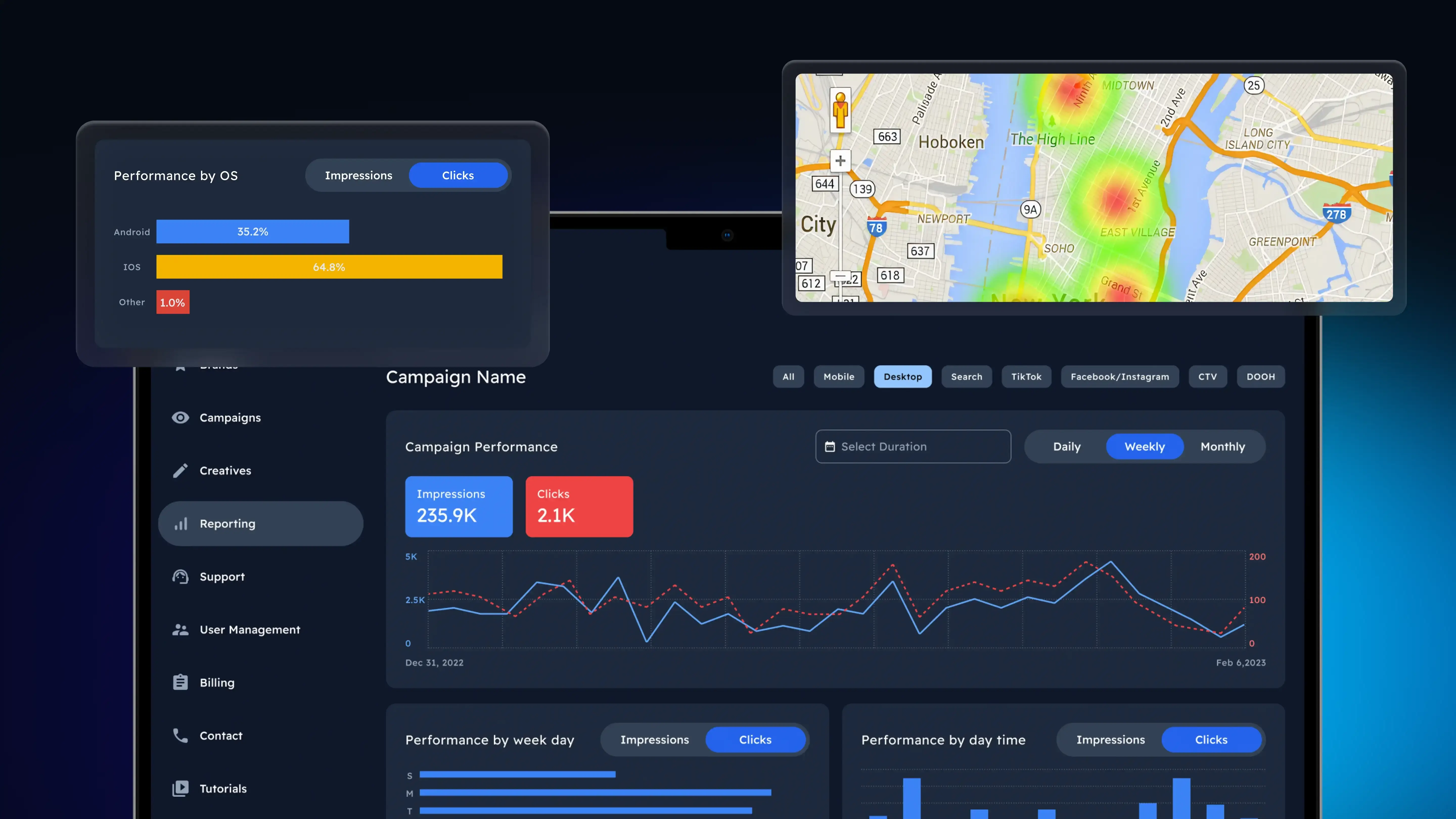Viewport: 1456px width, 819px height.
Task: Open the Select Duration date field
Action: click(x=913, y=446)
